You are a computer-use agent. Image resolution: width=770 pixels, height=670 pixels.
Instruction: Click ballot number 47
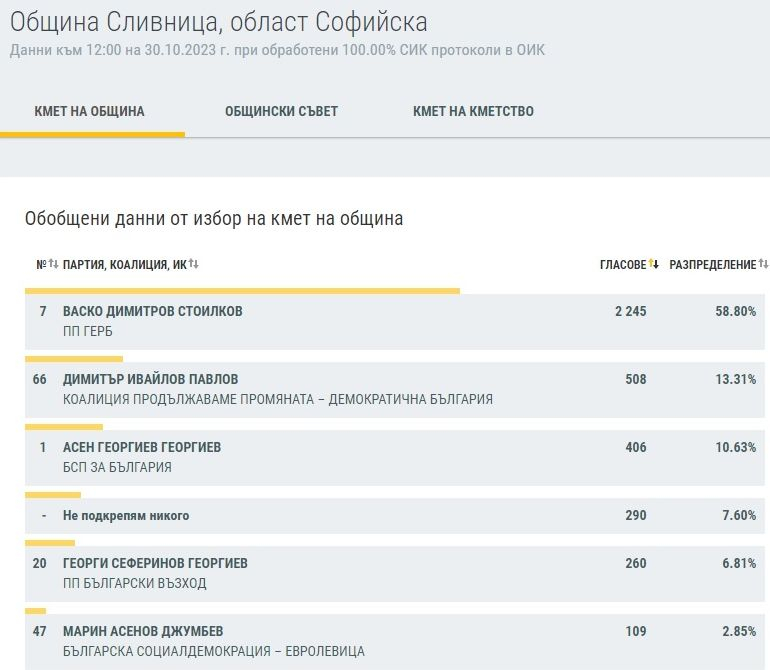[40, 631]
